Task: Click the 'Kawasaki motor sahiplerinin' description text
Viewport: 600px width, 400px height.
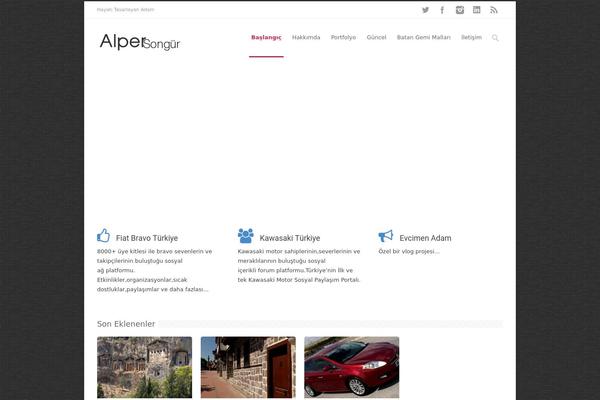Action: click(299, 266)
